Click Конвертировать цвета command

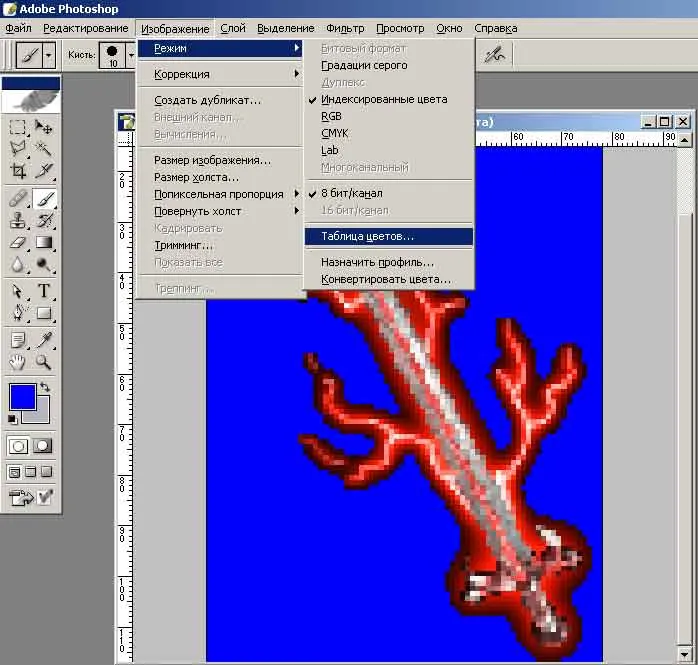coord(385,279)
